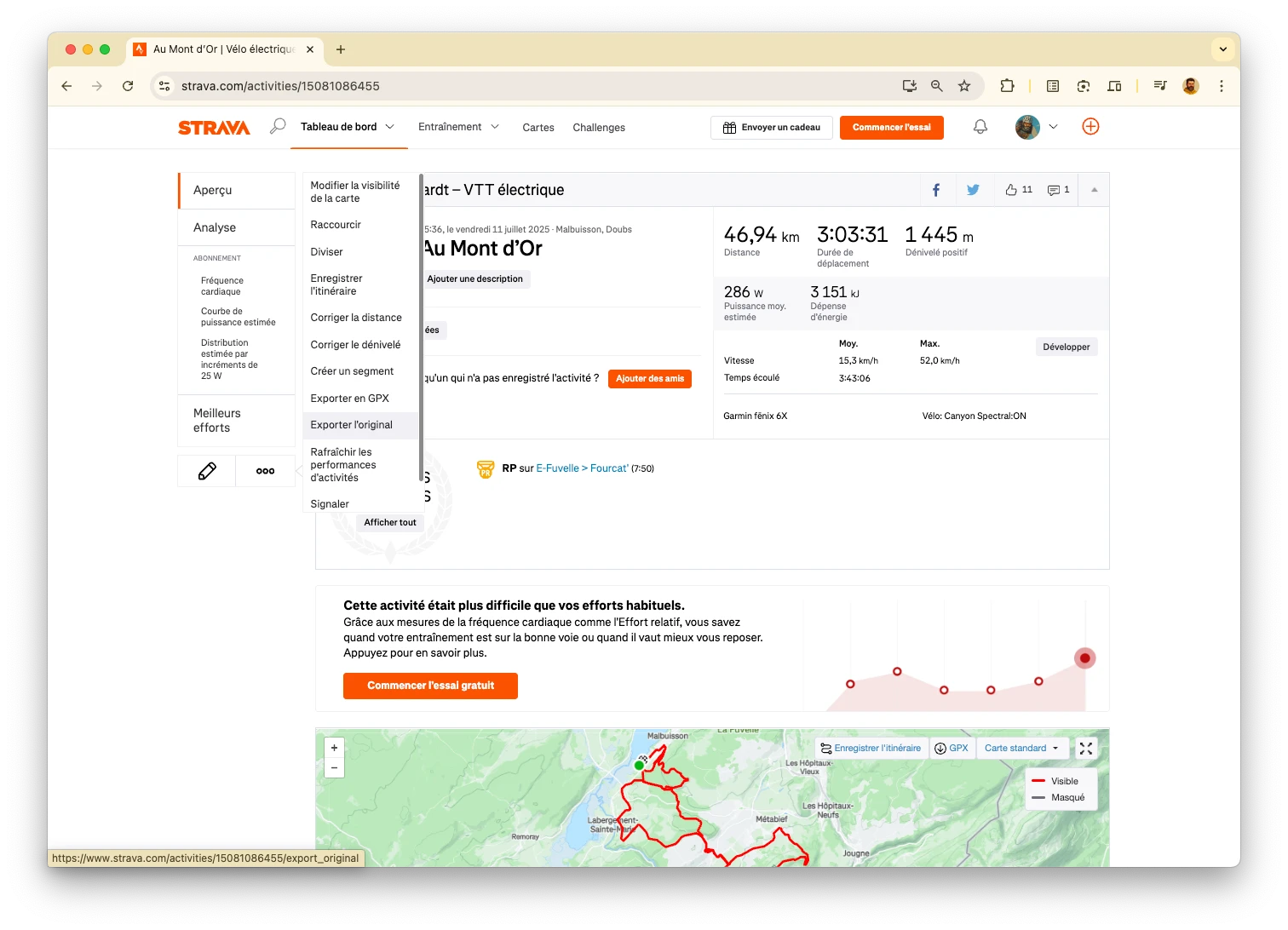
Task: Open the Cartes menu
Action: [538, 128]
